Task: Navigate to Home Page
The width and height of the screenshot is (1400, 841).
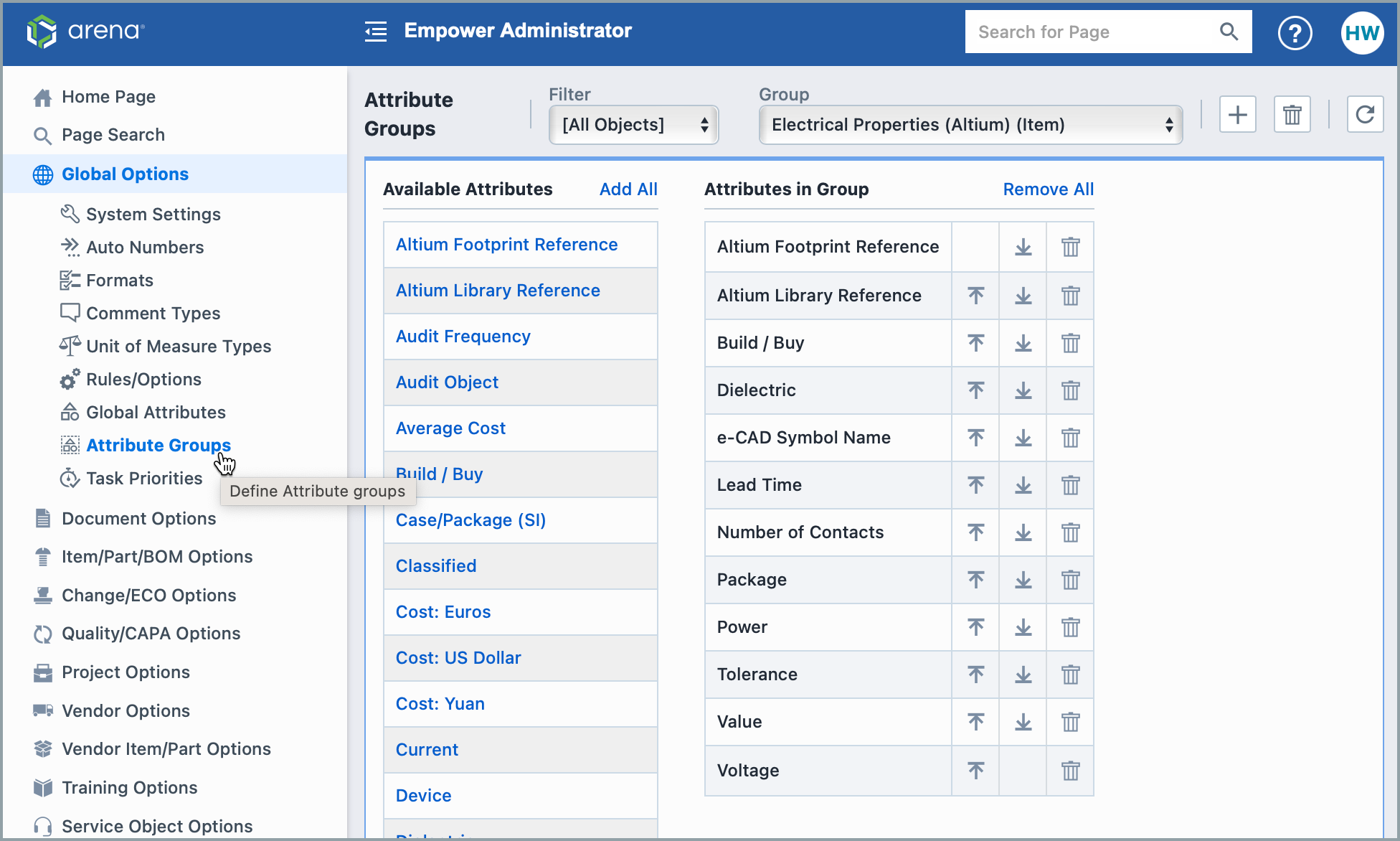Action: tap(108, 97)
